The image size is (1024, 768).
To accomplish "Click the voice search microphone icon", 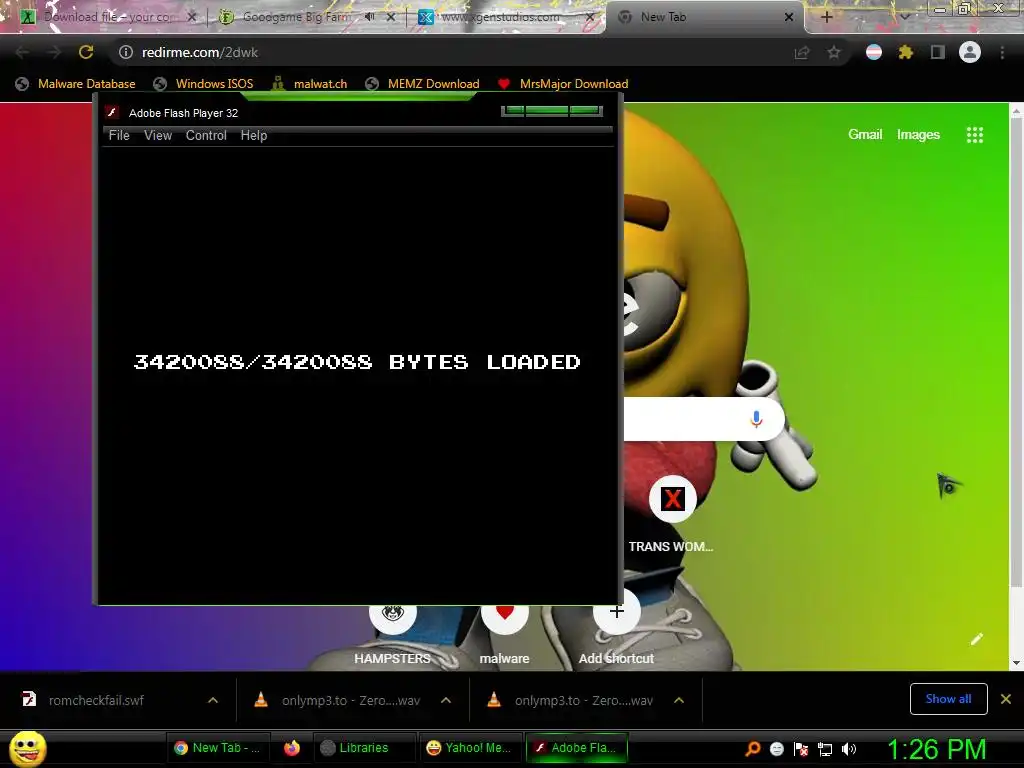I will (756, 419).
